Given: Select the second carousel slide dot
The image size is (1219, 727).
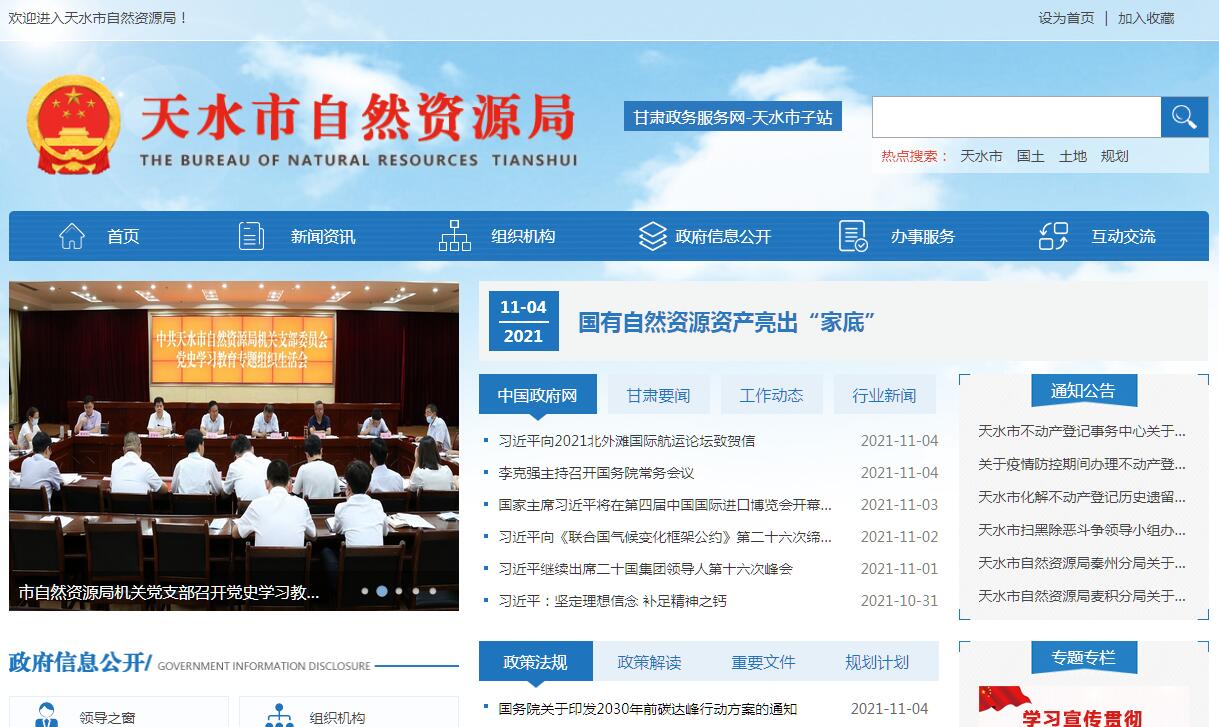Looking at the screenshot, I should (381, 591).
